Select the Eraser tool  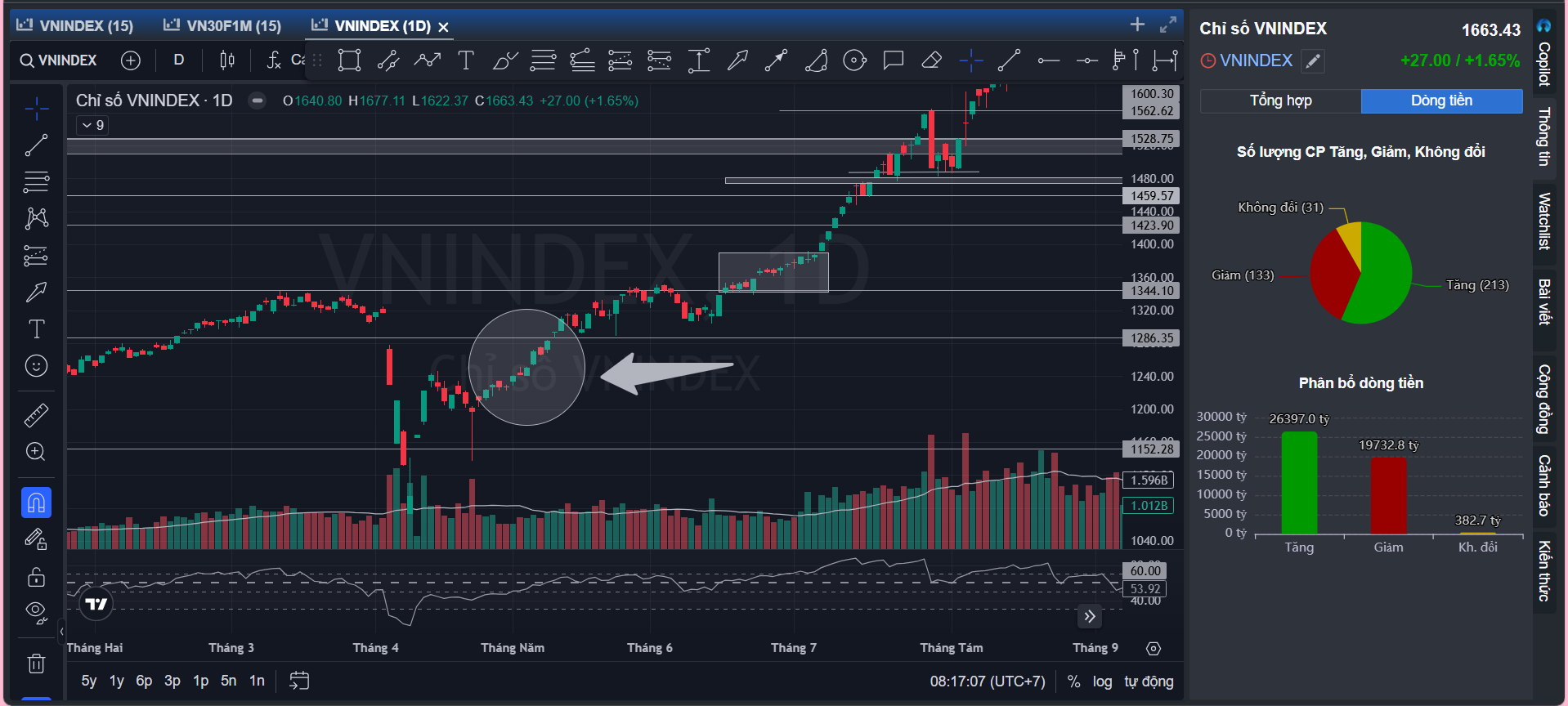coord(932,60)
